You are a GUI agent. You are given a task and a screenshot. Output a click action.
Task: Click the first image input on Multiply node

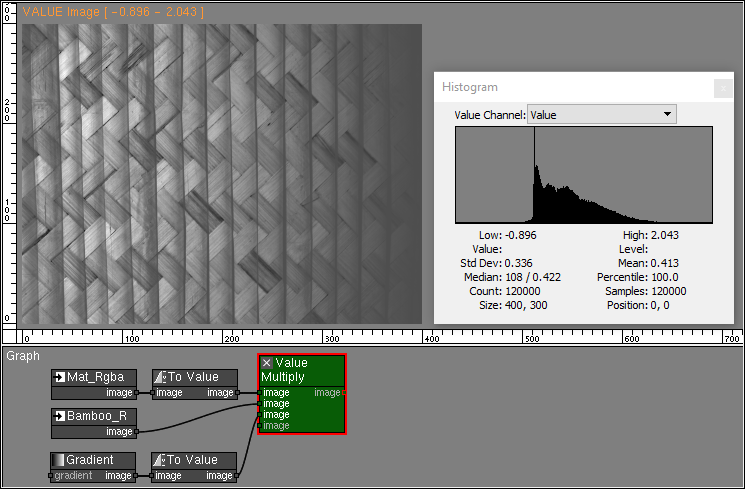click(261, 393)
